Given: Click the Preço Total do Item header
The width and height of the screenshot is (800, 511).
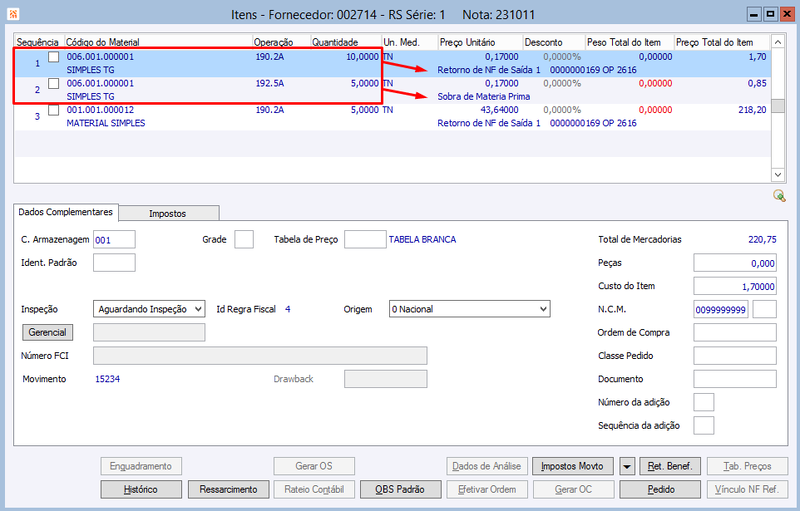Looking at the screenshot, I should [x=722, y=42].
